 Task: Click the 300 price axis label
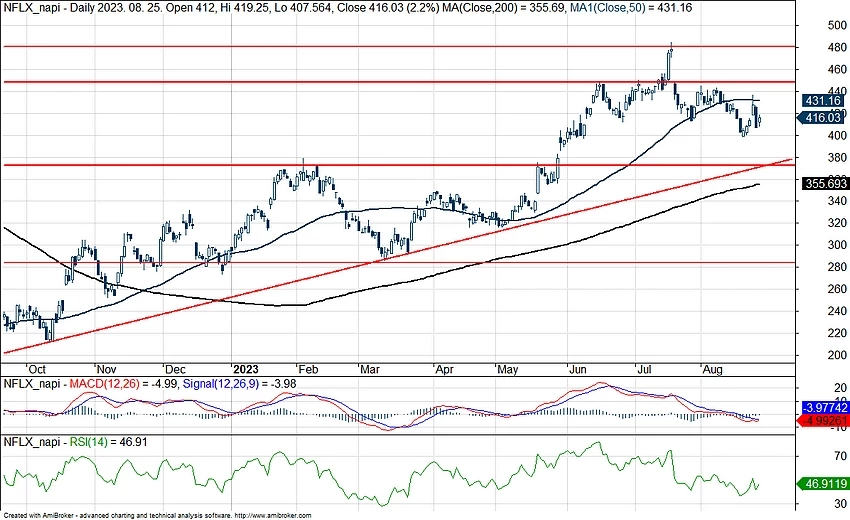(837, 245)
